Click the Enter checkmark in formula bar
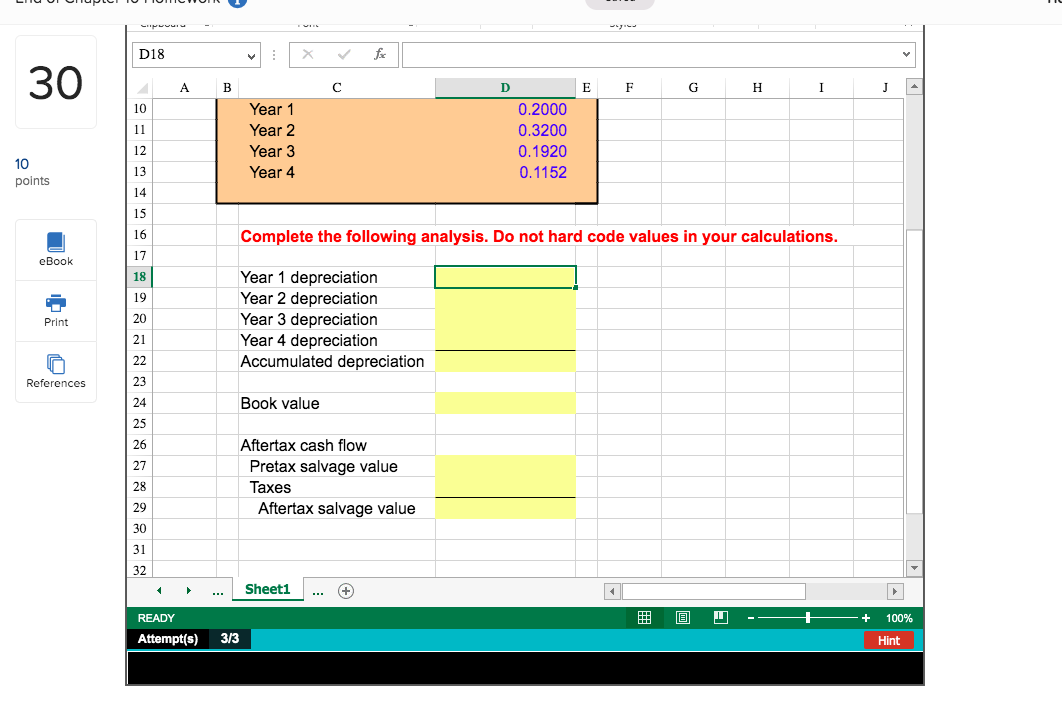This screenshot has height=720, width=1062. tap(344, 55)
